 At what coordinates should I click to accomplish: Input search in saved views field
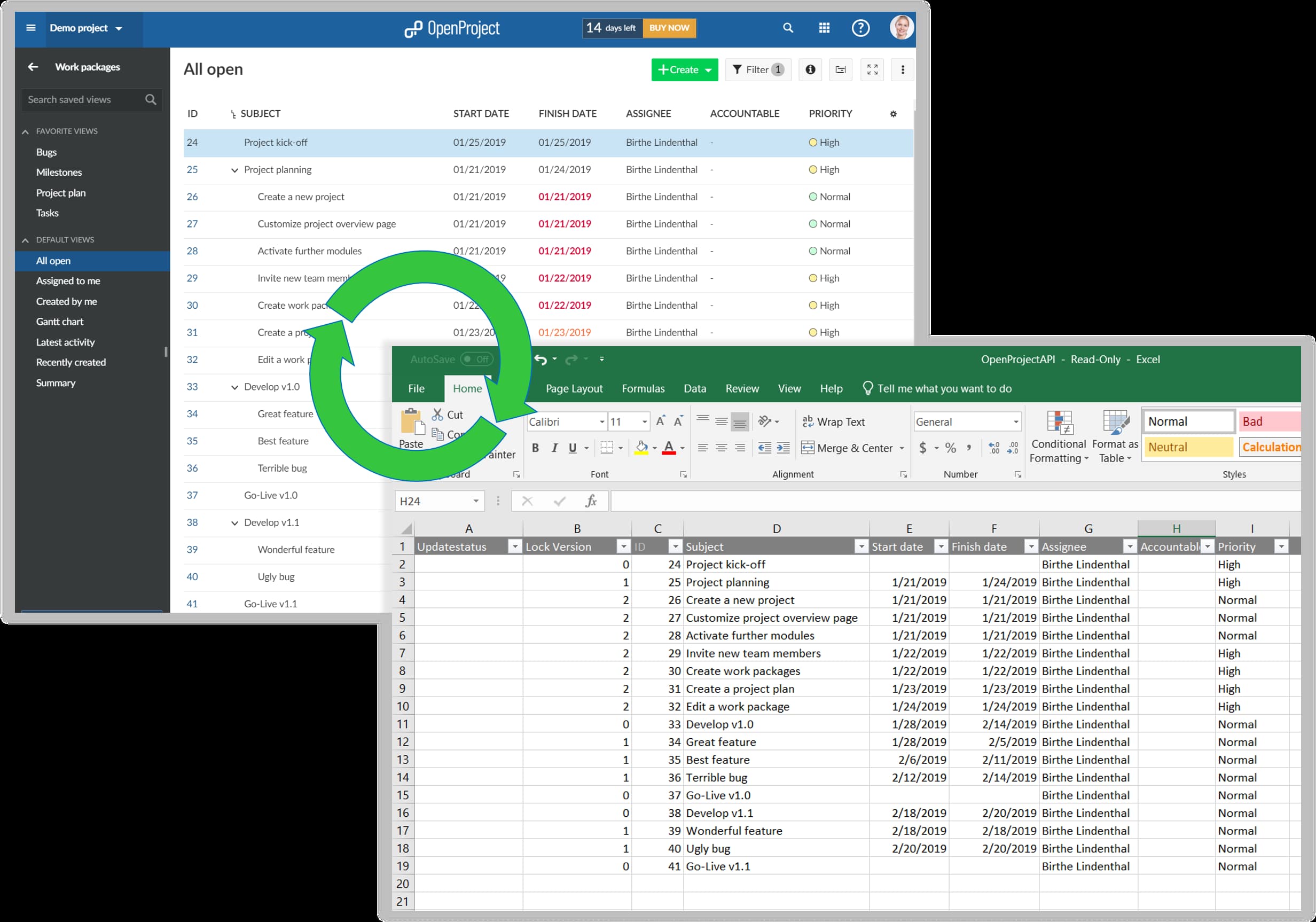point(88,99)
